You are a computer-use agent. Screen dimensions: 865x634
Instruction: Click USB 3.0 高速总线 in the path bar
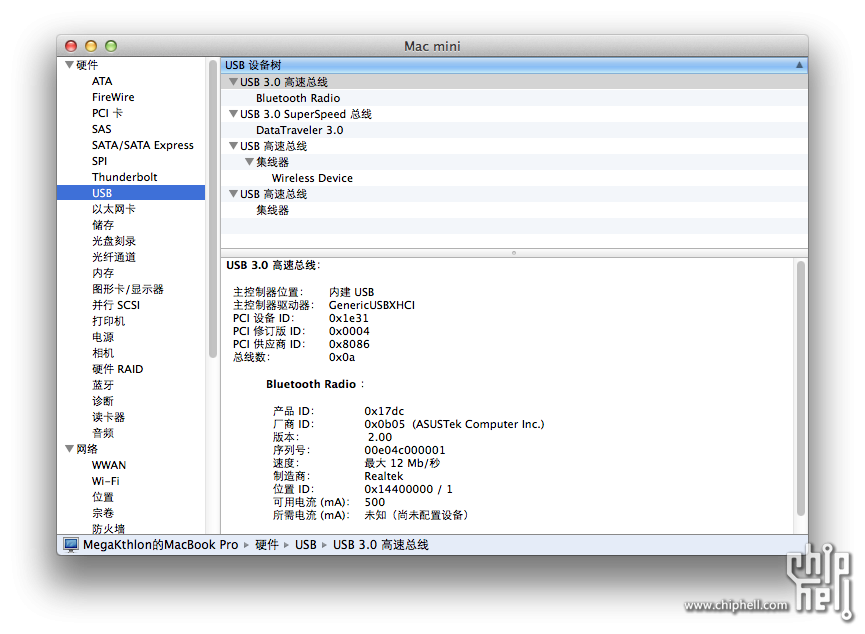point(381,545)
